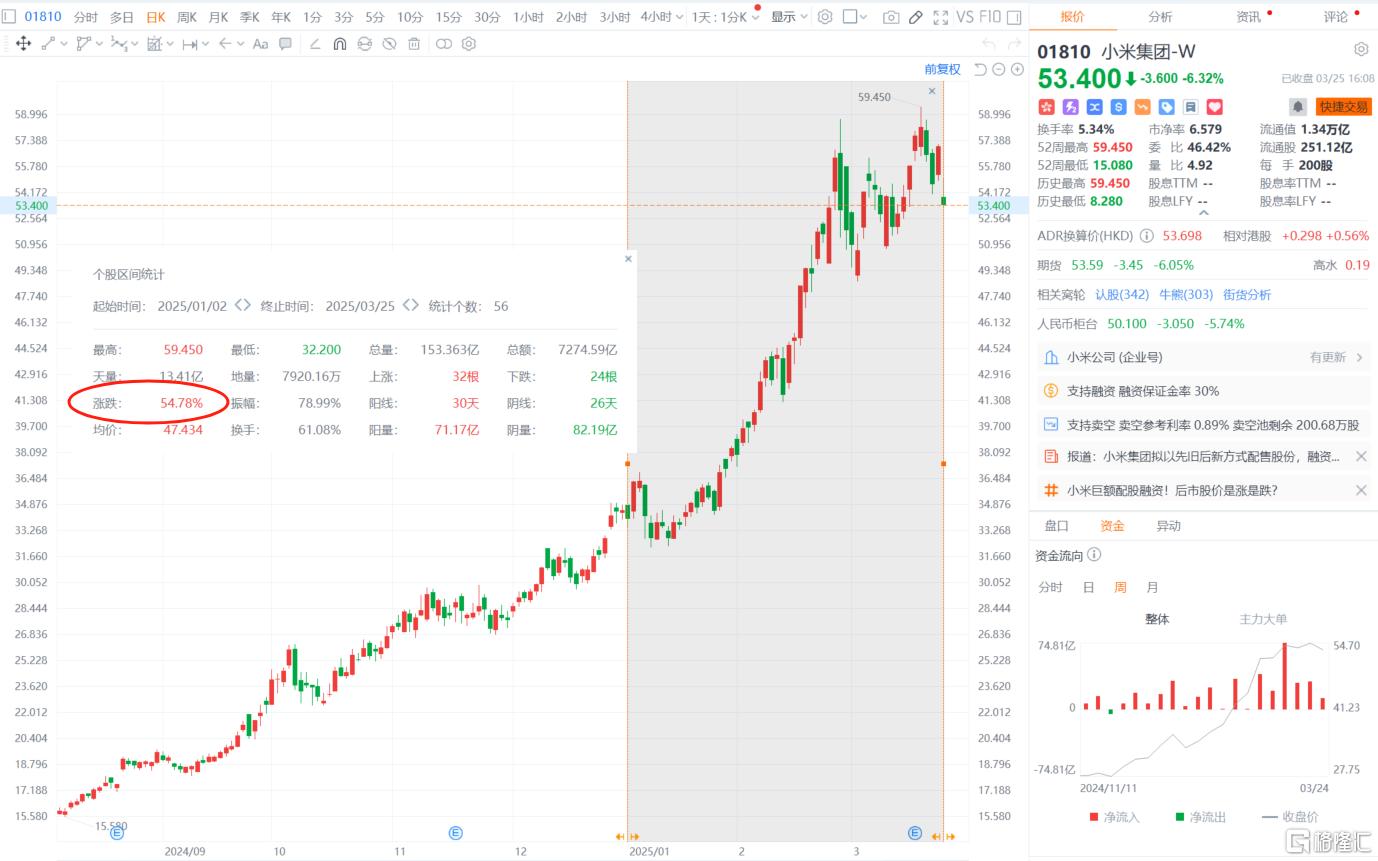Add stock to favorites with heart icon
The image size is (1378, 861).
(1215, 107)
